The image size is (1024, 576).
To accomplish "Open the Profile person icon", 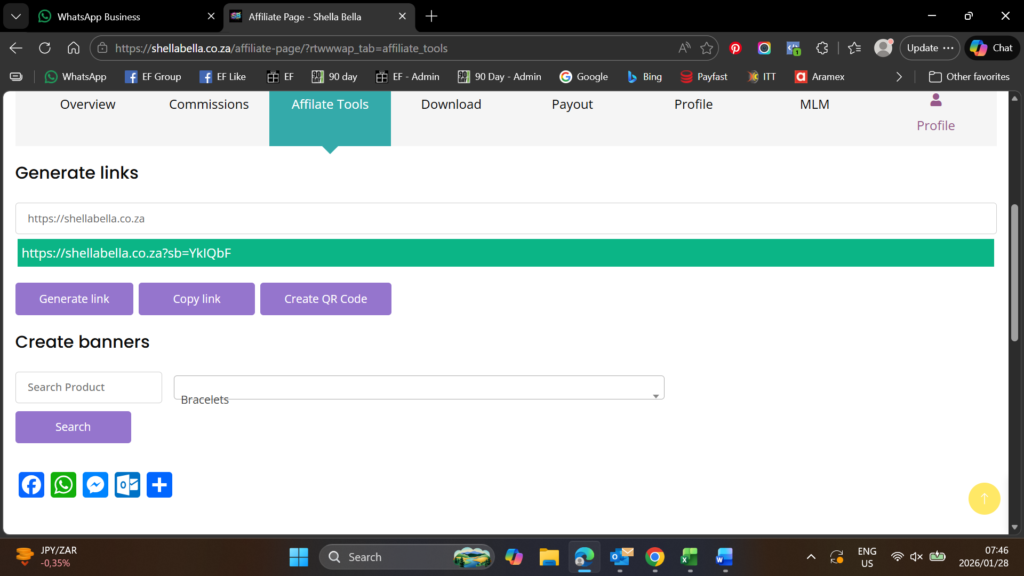I will point(936,100).
